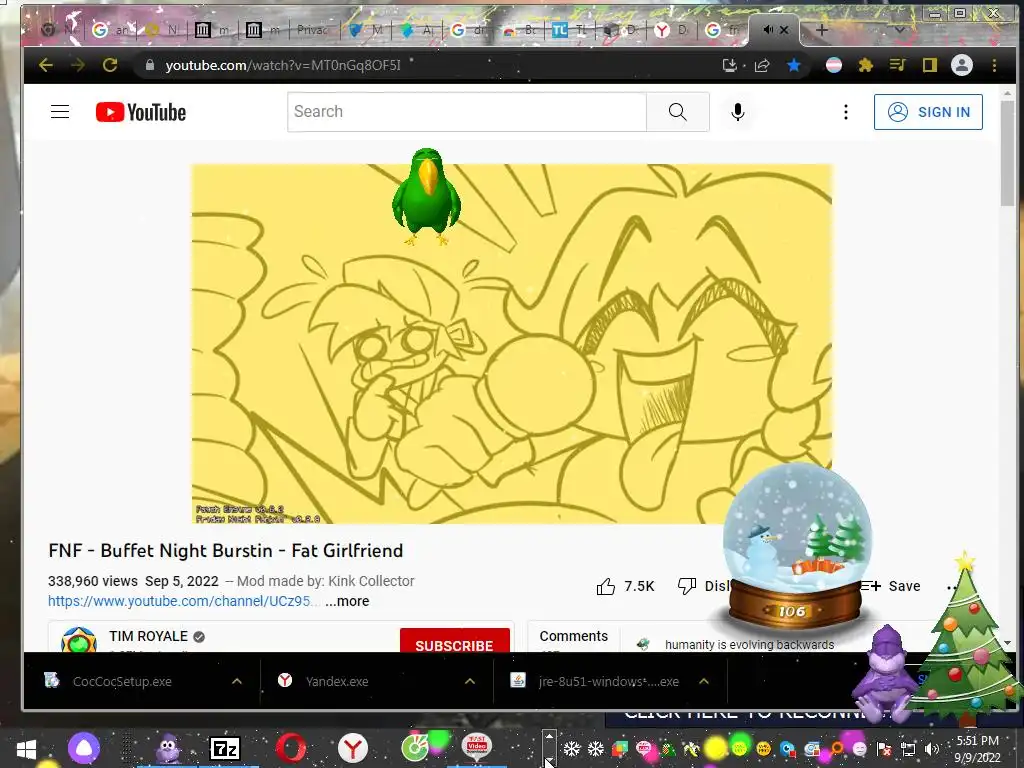1024x768 pixels.
Task: Switch to the Google 'dr' tab
Action: (469, 29)
